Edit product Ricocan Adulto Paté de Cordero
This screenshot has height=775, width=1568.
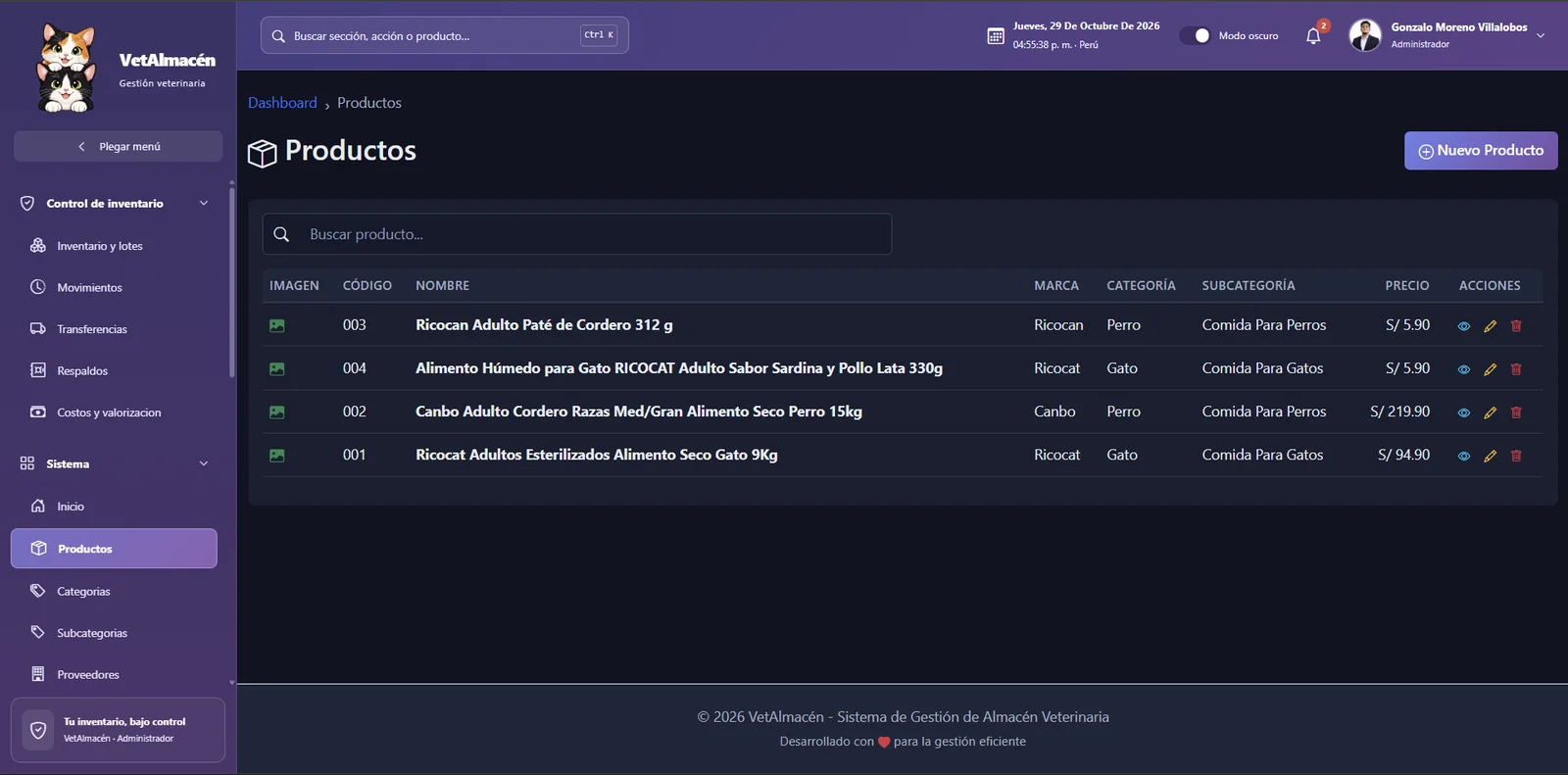[1490, 326]
